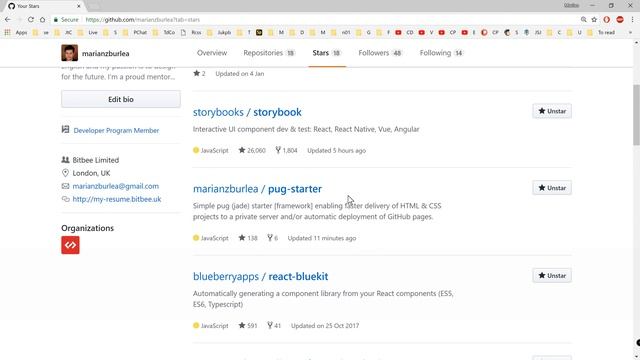
Task: Click the marianzburlea@gmail.com email link
Action: [x=116, y=186]
